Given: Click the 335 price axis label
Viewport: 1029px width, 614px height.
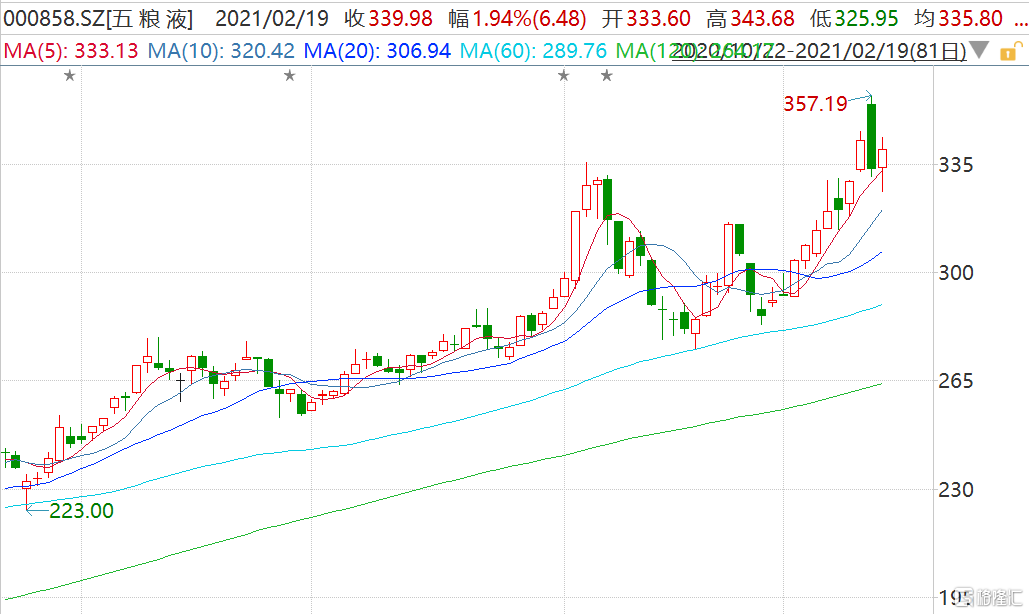Looking at the screenshot, I should click(956, 165).
